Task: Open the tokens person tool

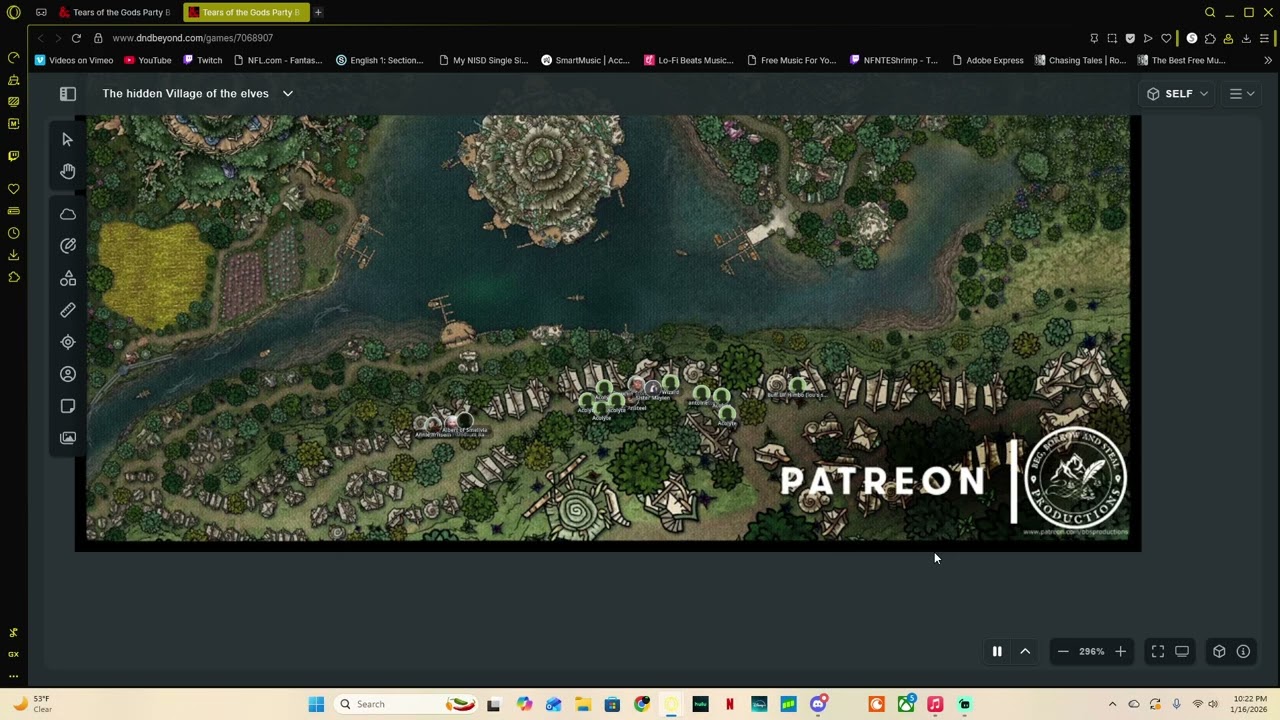Action: click(68, 374)
